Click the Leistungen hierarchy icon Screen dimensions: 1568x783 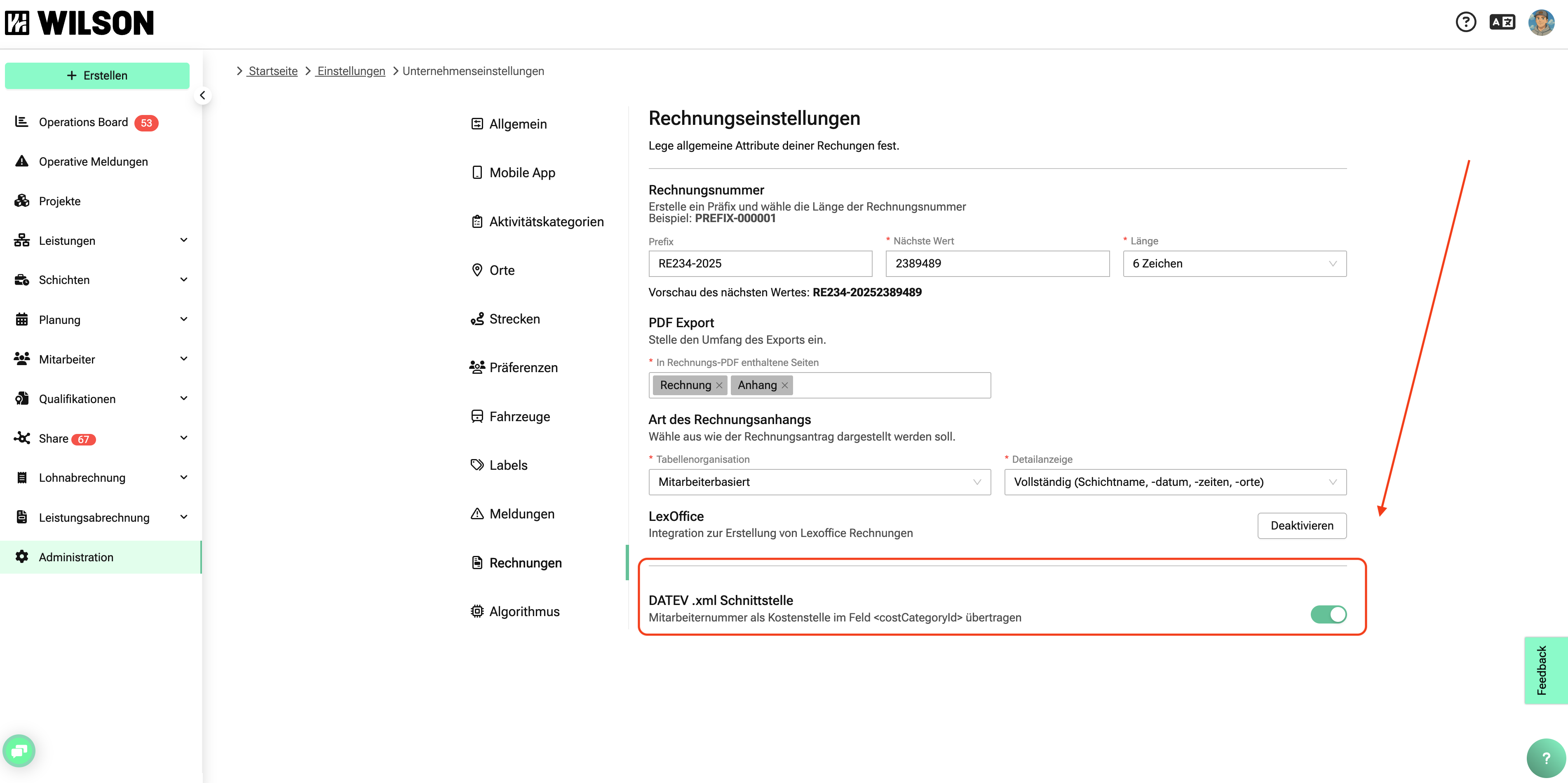[x=22, y=240]
